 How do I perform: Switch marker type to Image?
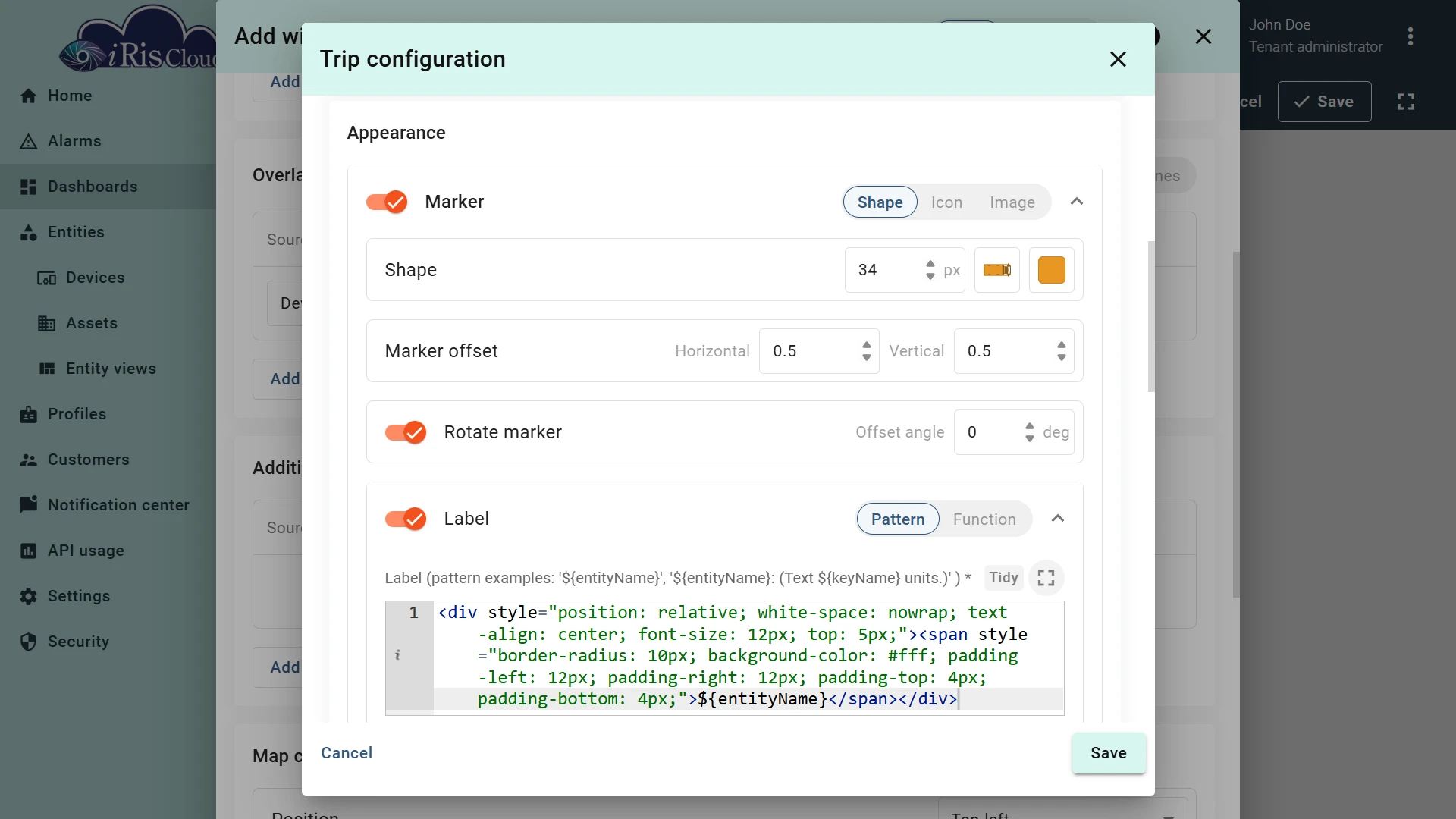click(1012, 202)
